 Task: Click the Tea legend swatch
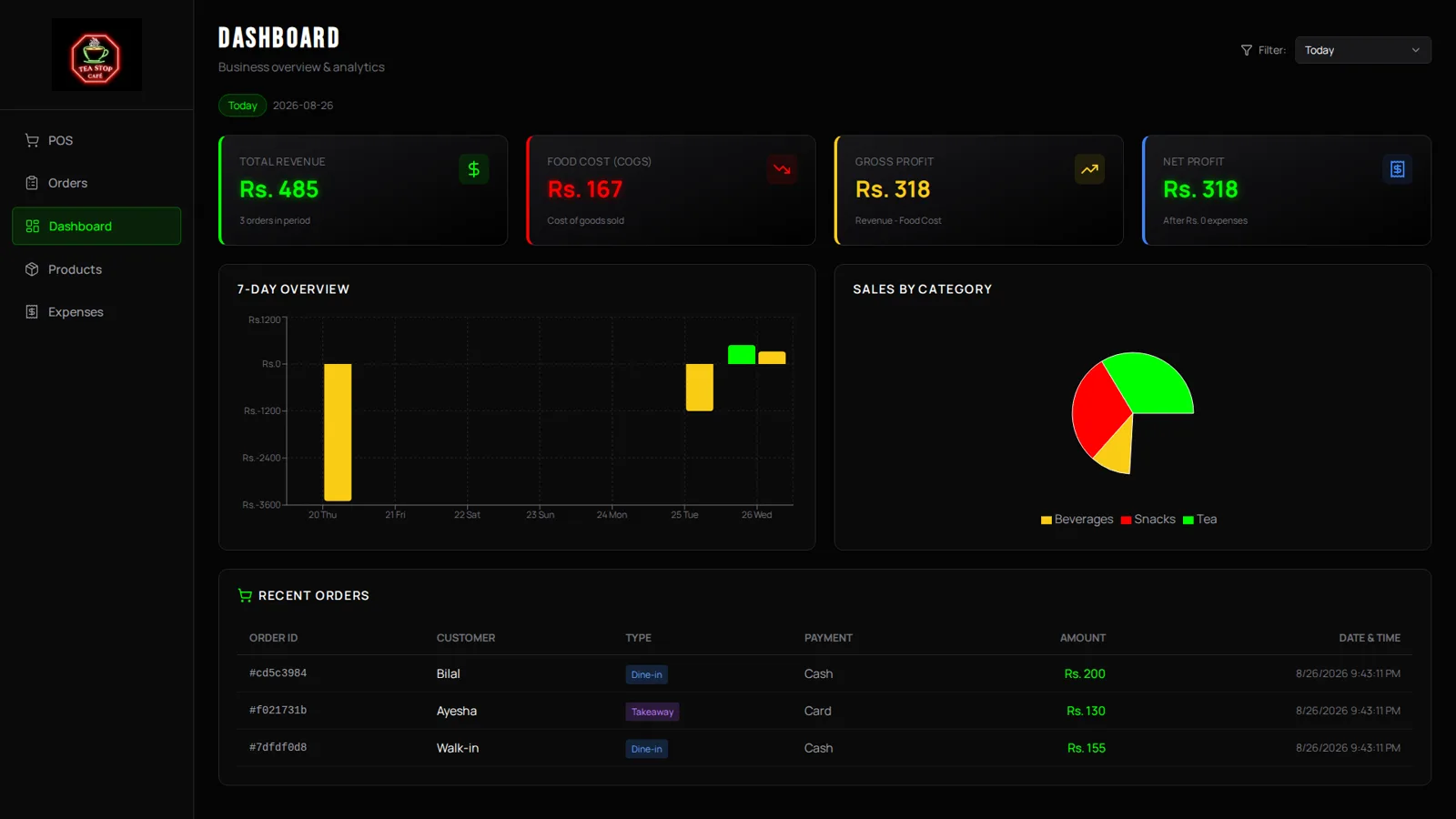(1188, 521)
